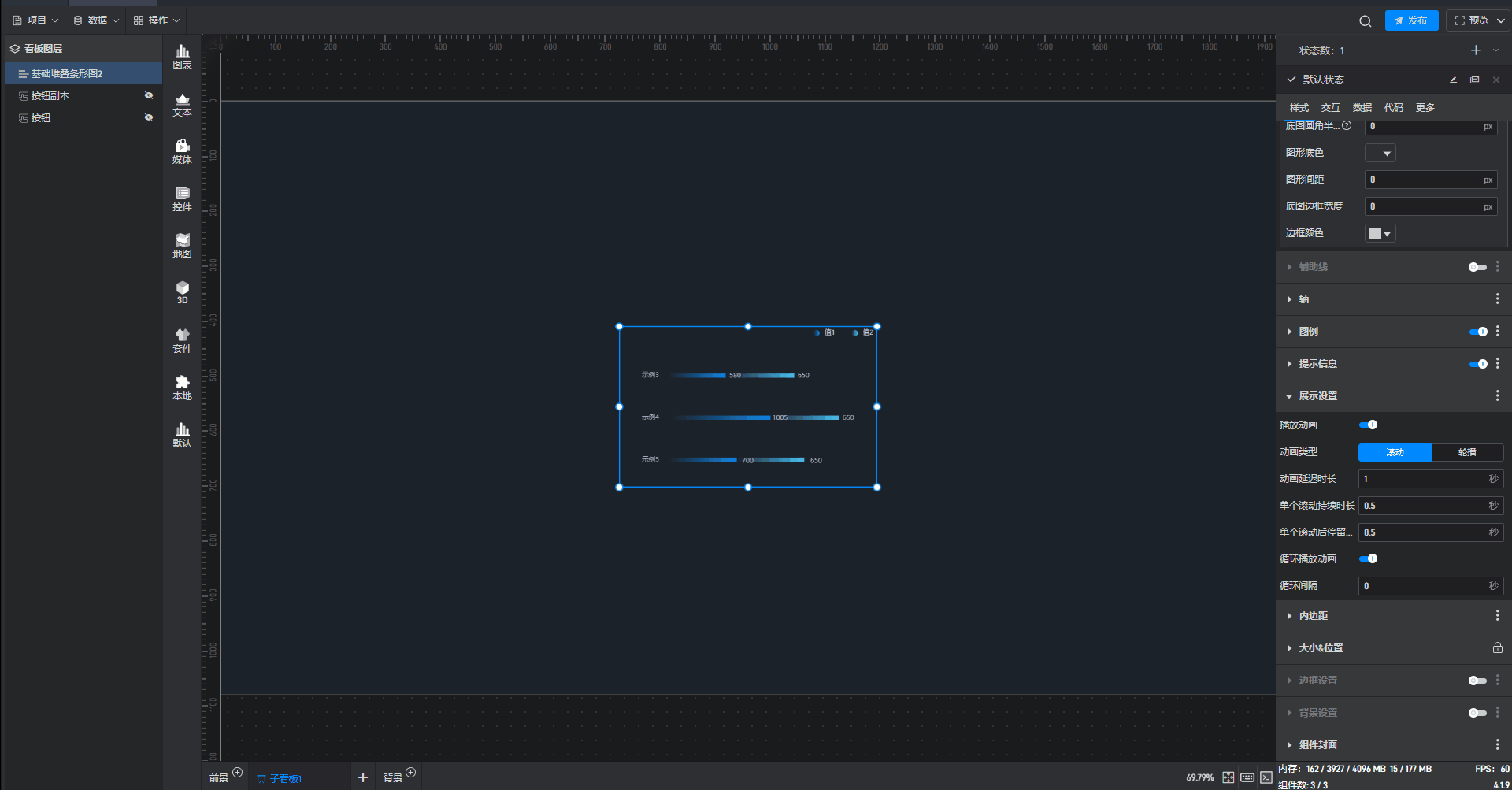Open the console terminal icon in status bar
The image size is (1512, 790).
[x=1266, y=777]
